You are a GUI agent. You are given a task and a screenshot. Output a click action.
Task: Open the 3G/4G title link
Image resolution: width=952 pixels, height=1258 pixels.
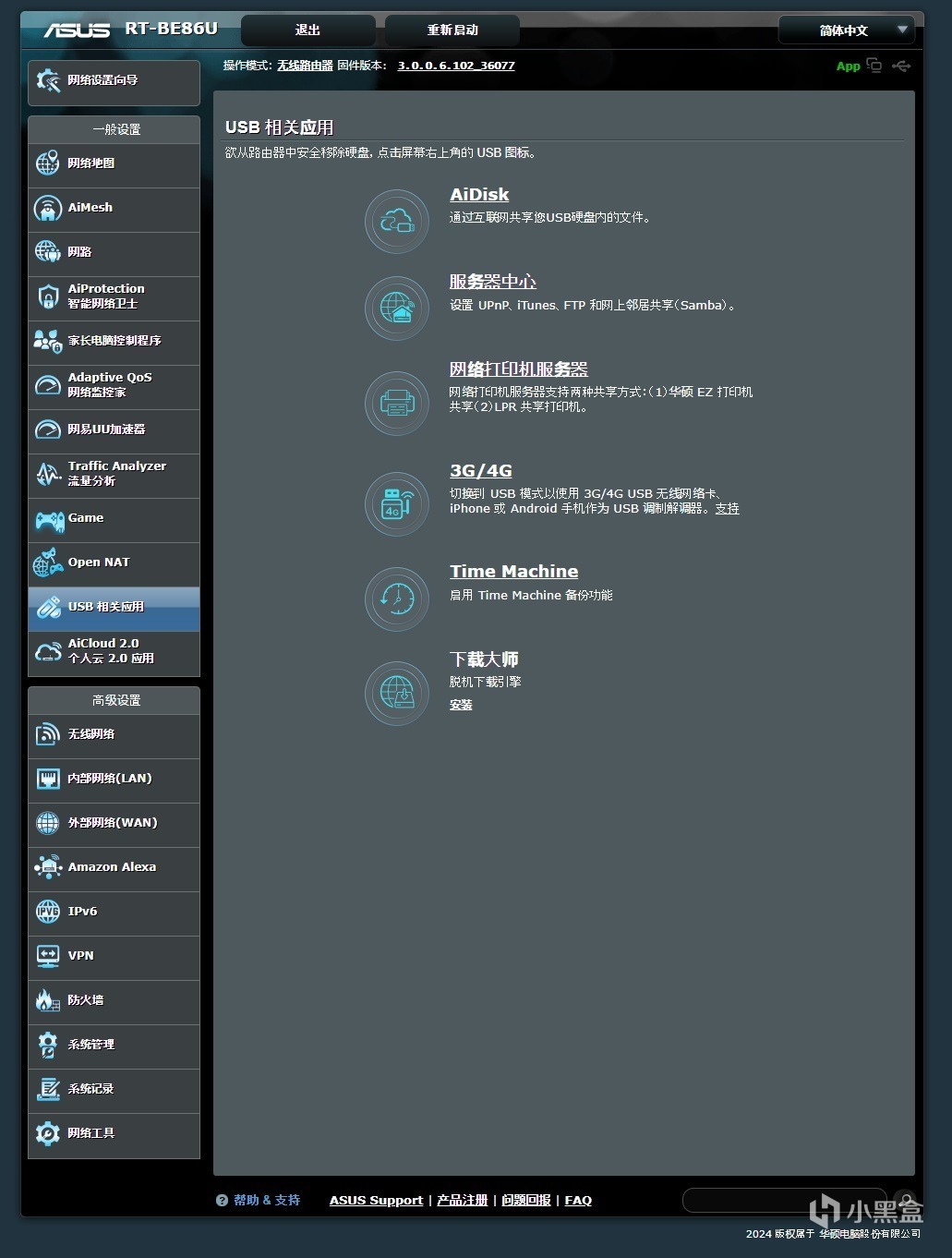[480, 471]
